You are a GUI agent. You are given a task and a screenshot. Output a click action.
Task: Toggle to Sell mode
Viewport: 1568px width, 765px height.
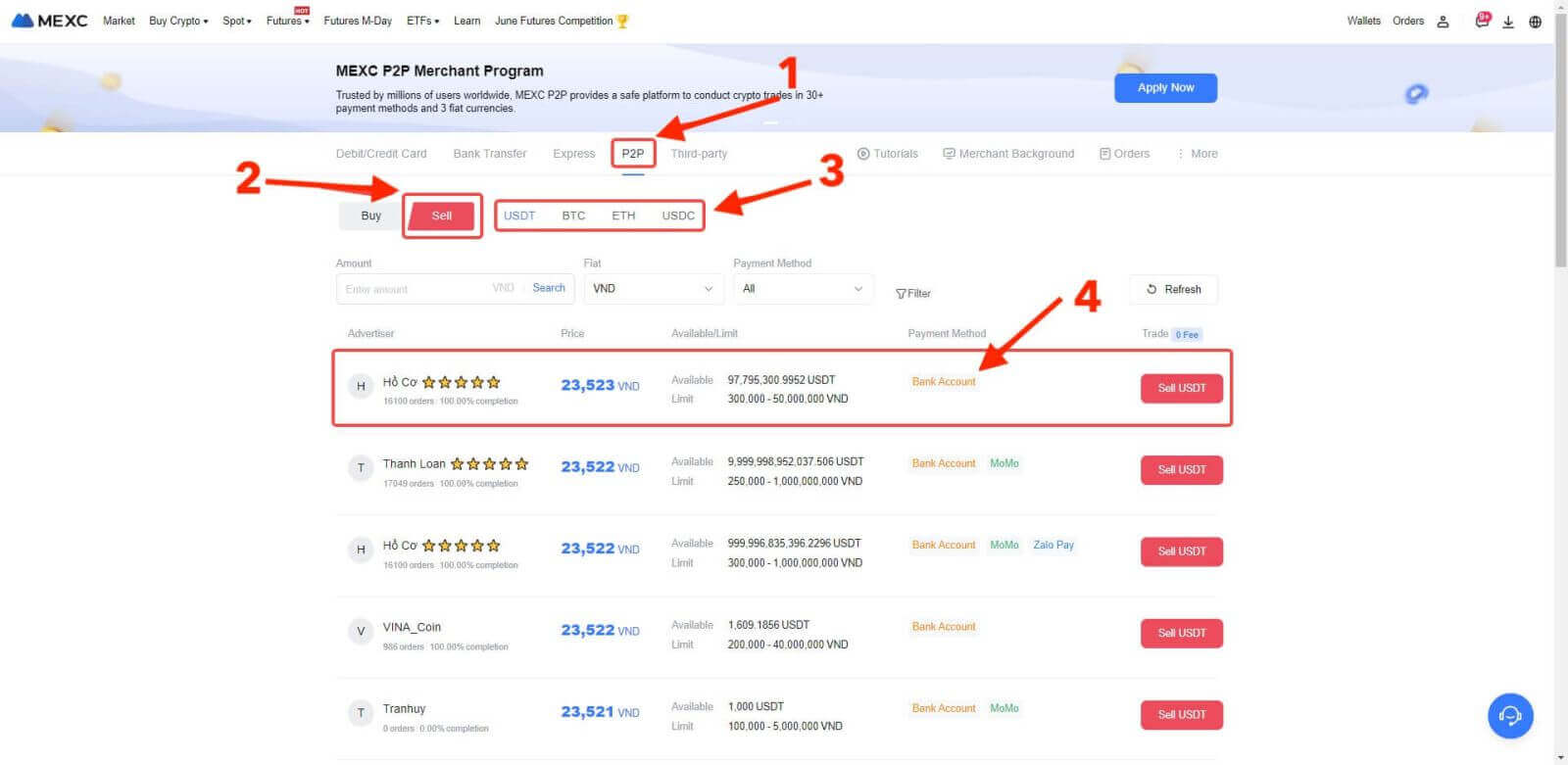click(442, 215)
